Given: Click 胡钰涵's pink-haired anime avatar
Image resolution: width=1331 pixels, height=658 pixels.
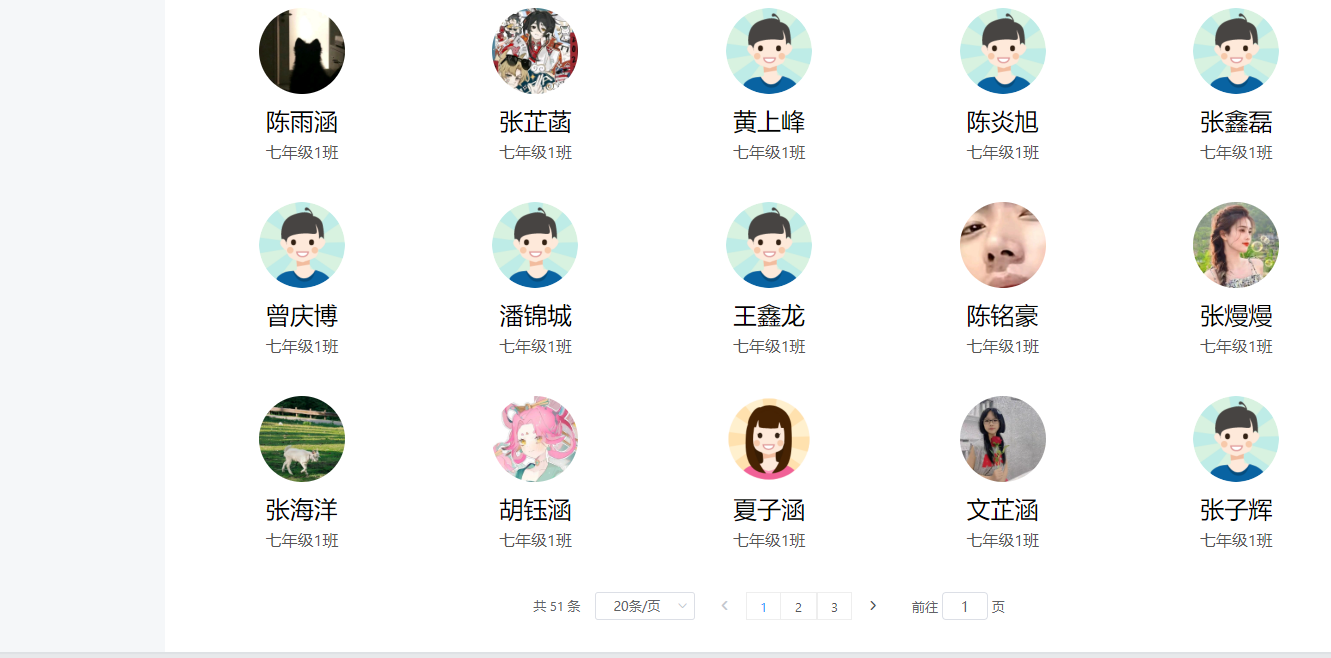Looking at the screenshot, I should coord(535,439).
